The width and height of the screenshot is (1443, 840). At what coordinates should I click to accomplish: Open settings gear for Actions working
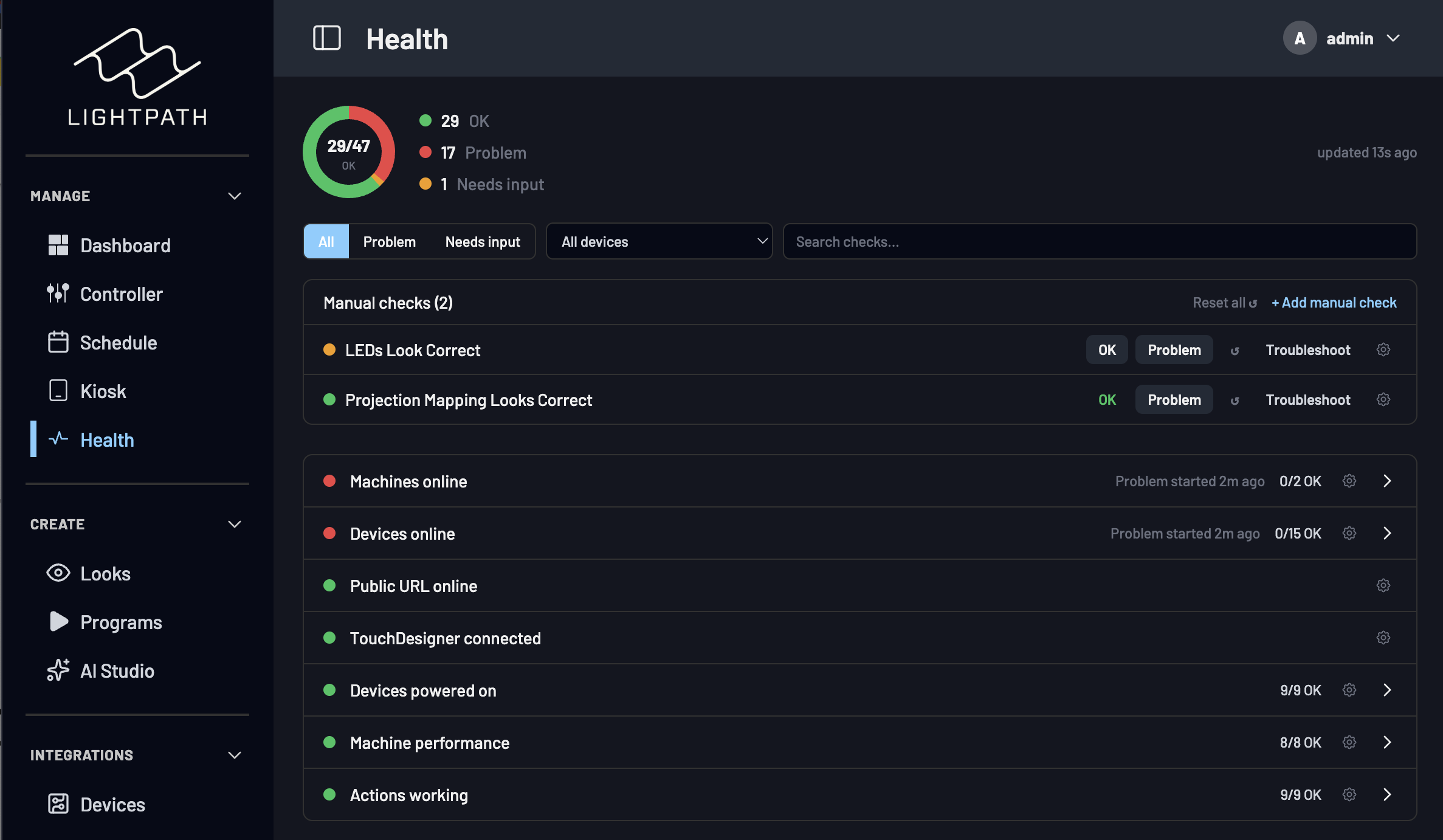coord(1349,794)
